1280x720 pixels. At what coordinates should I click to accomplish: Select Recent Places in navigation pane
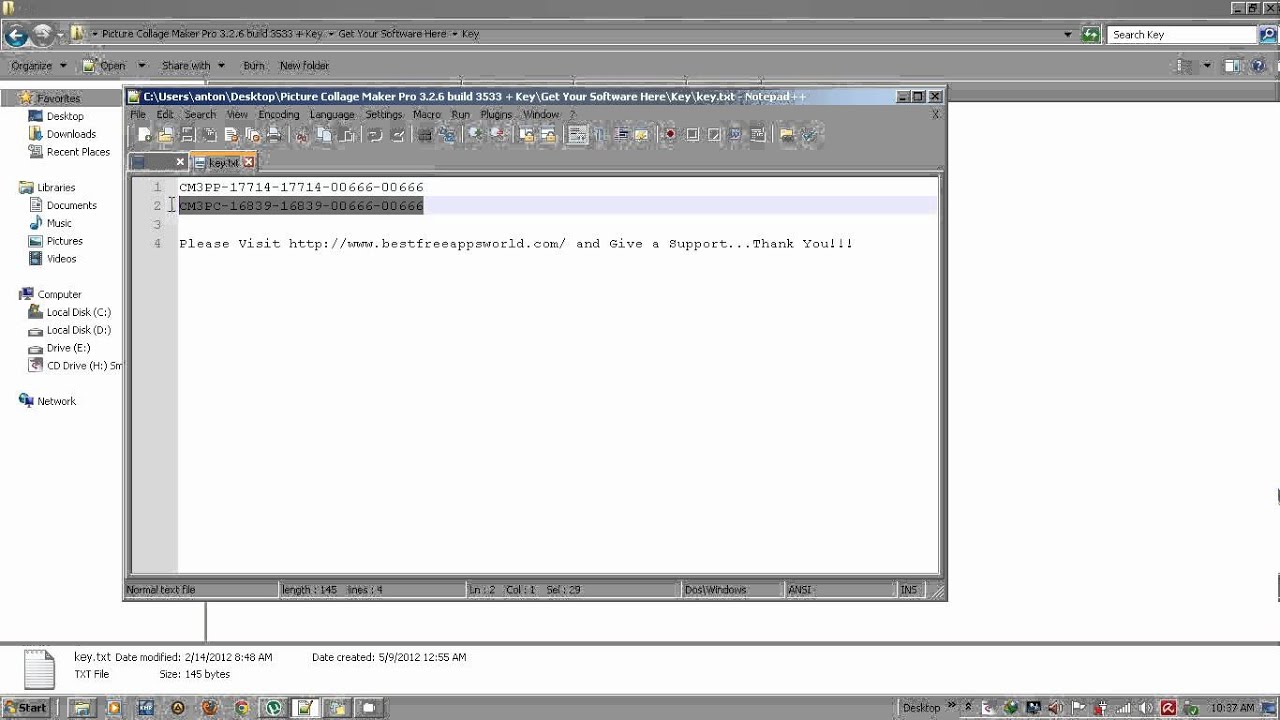pos(78,152)
